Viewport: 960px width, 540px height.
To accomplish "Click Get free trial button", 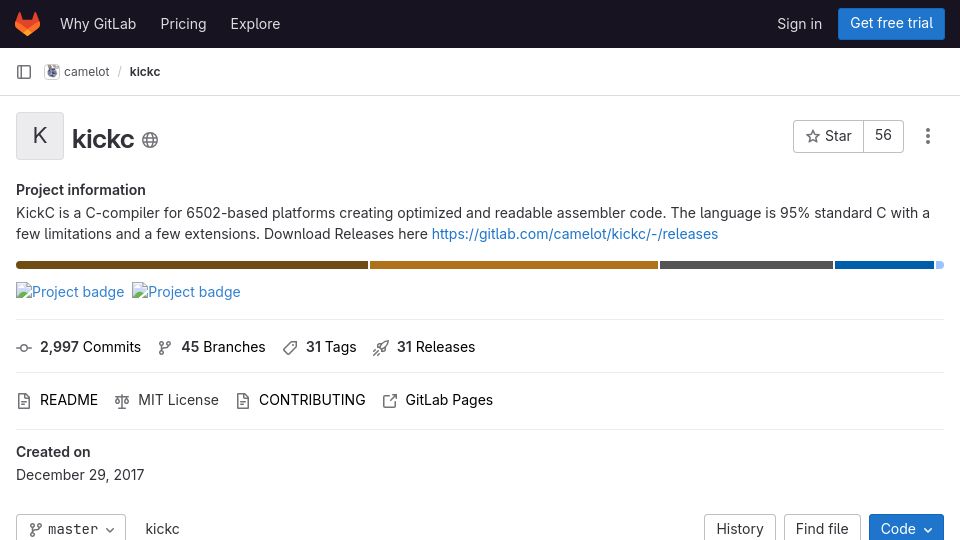I will 891,23.
